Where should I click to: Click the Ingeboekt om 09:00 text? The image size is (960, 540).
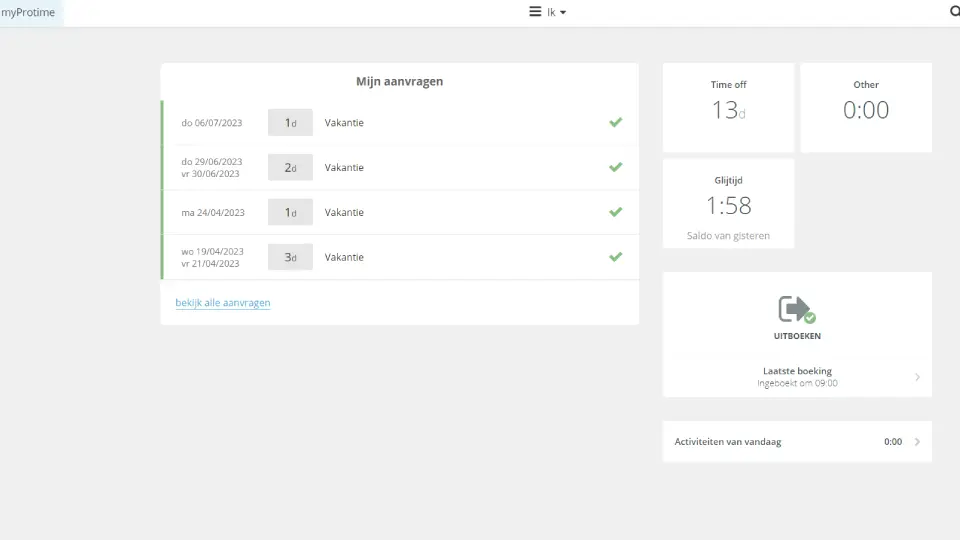[797, 383]
